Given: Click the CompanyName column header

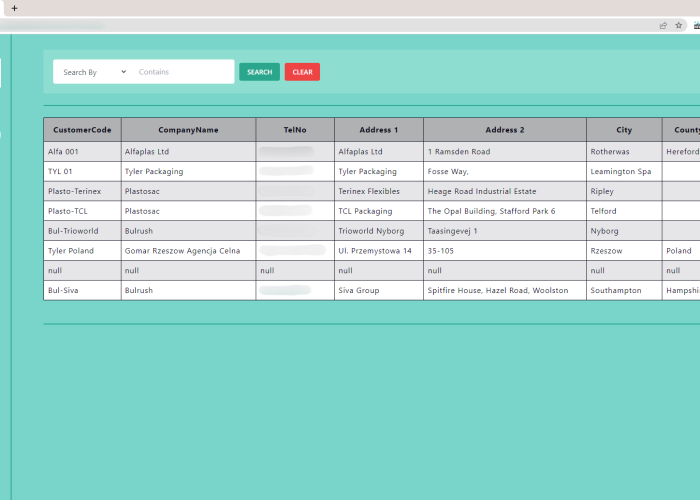Looking at the screenshot, I should pyautogui.click(x=188, y=130).
